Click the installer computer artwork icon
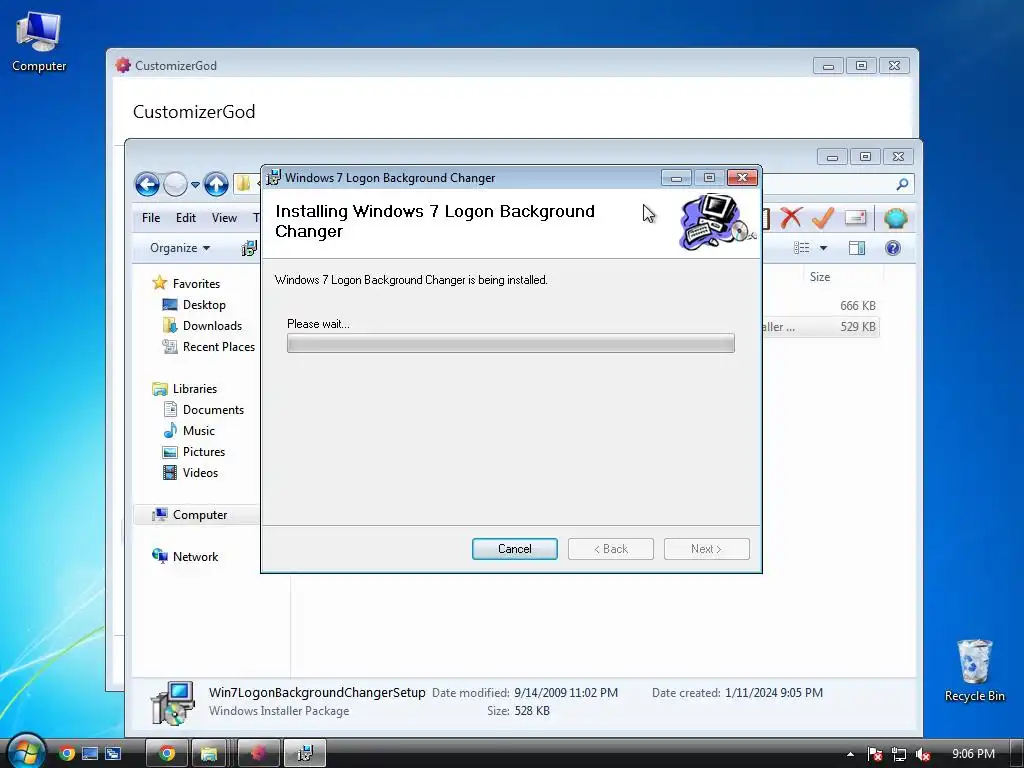Viewport: 1024px width, 768px height. point(716,222)
